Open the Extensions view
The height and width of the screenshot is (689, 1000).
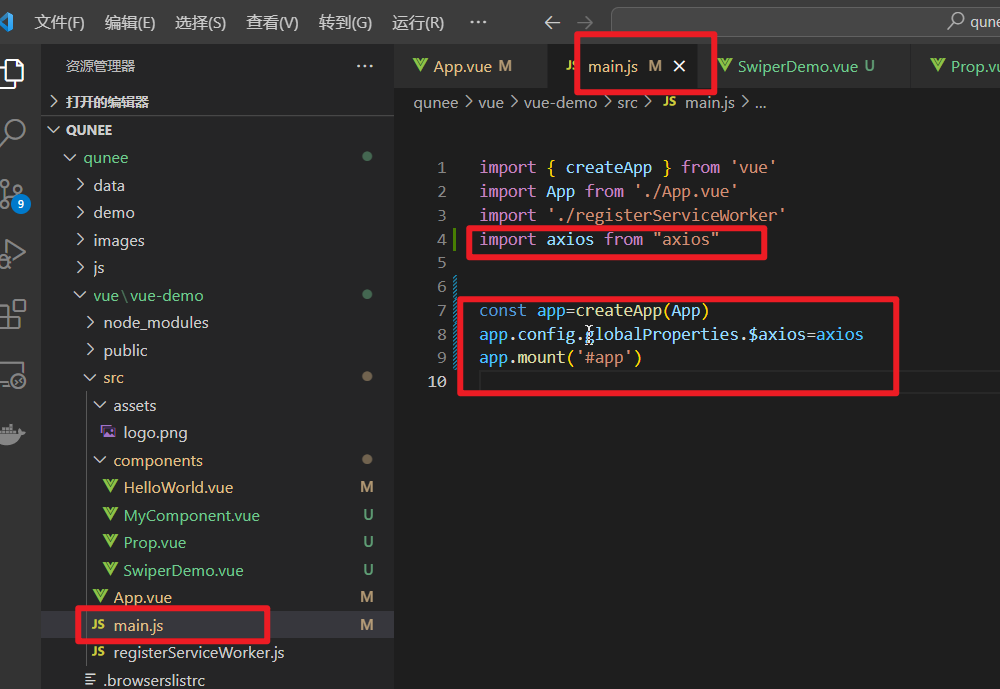13,314
